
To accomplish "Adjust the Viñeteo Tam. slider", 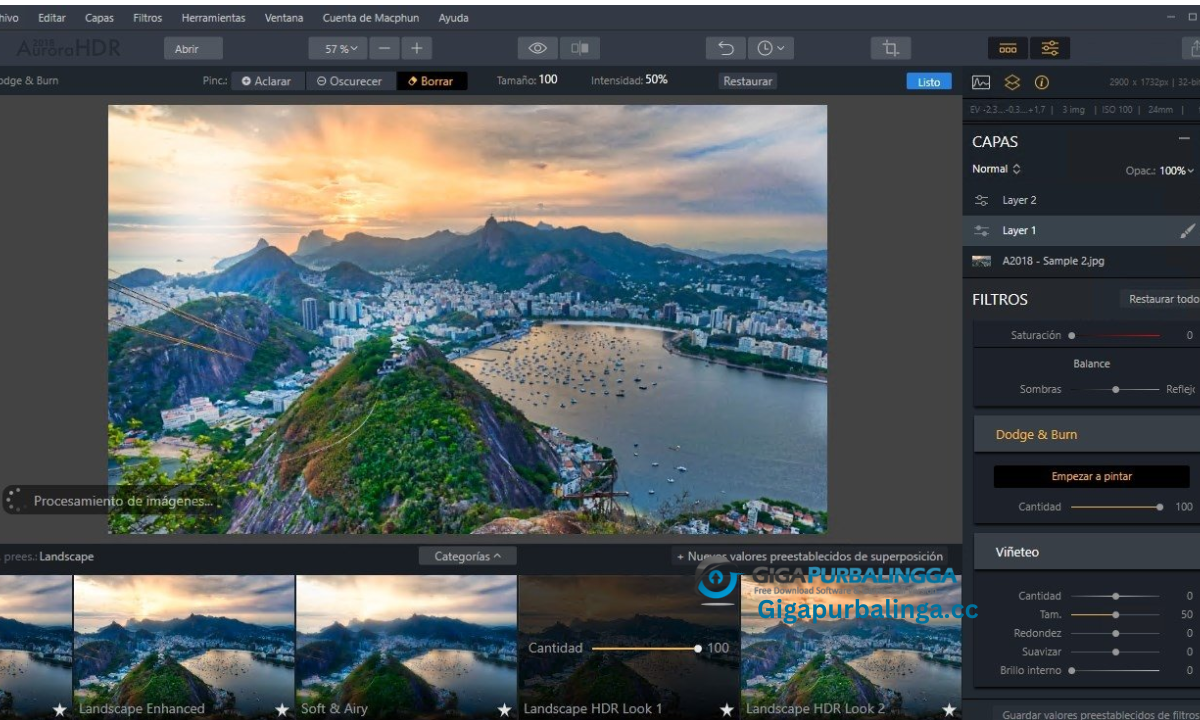I will click(1116, 615).
